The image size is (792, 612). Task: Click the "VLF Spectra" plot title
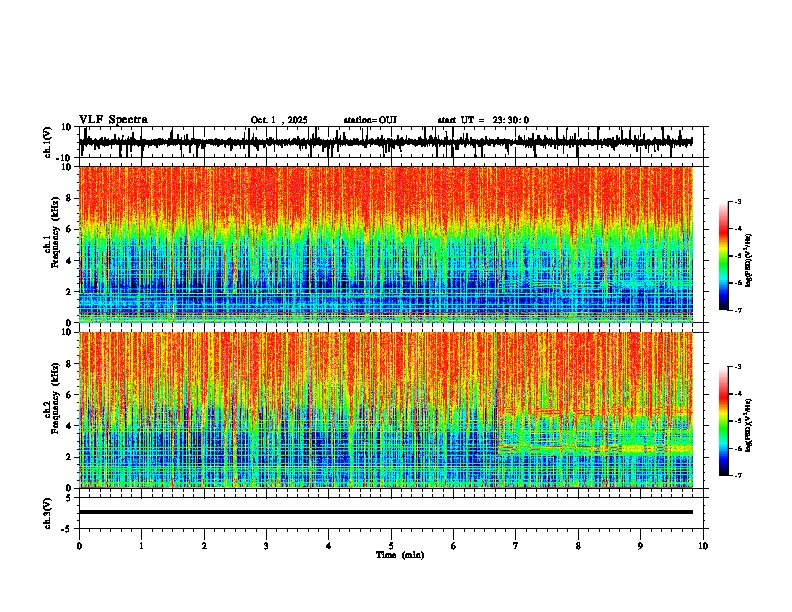pyautogui.click(x=113, y=120)
